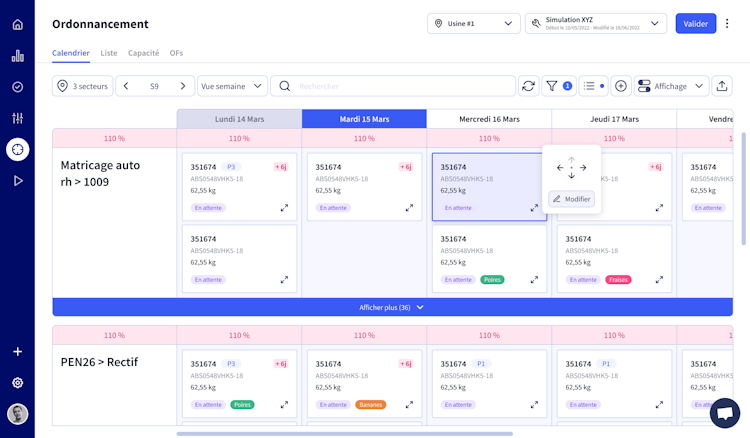Viewport: 750px width, 438px height.
Task: Expand the selected Mercredi 16 Mars card
Action: tap(534, 208)
